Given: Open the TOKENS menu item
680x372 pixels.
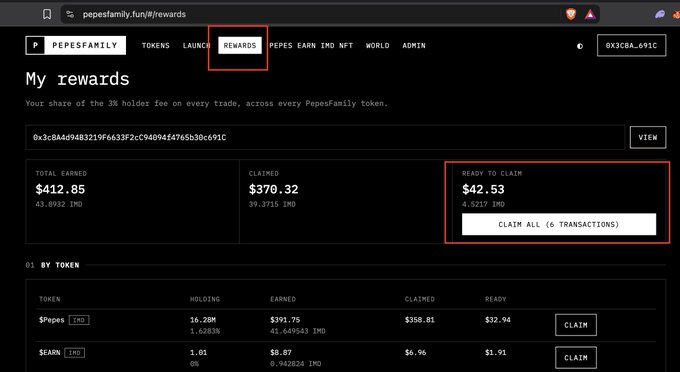Looking at the screenshot, I should tap(156, 46).
